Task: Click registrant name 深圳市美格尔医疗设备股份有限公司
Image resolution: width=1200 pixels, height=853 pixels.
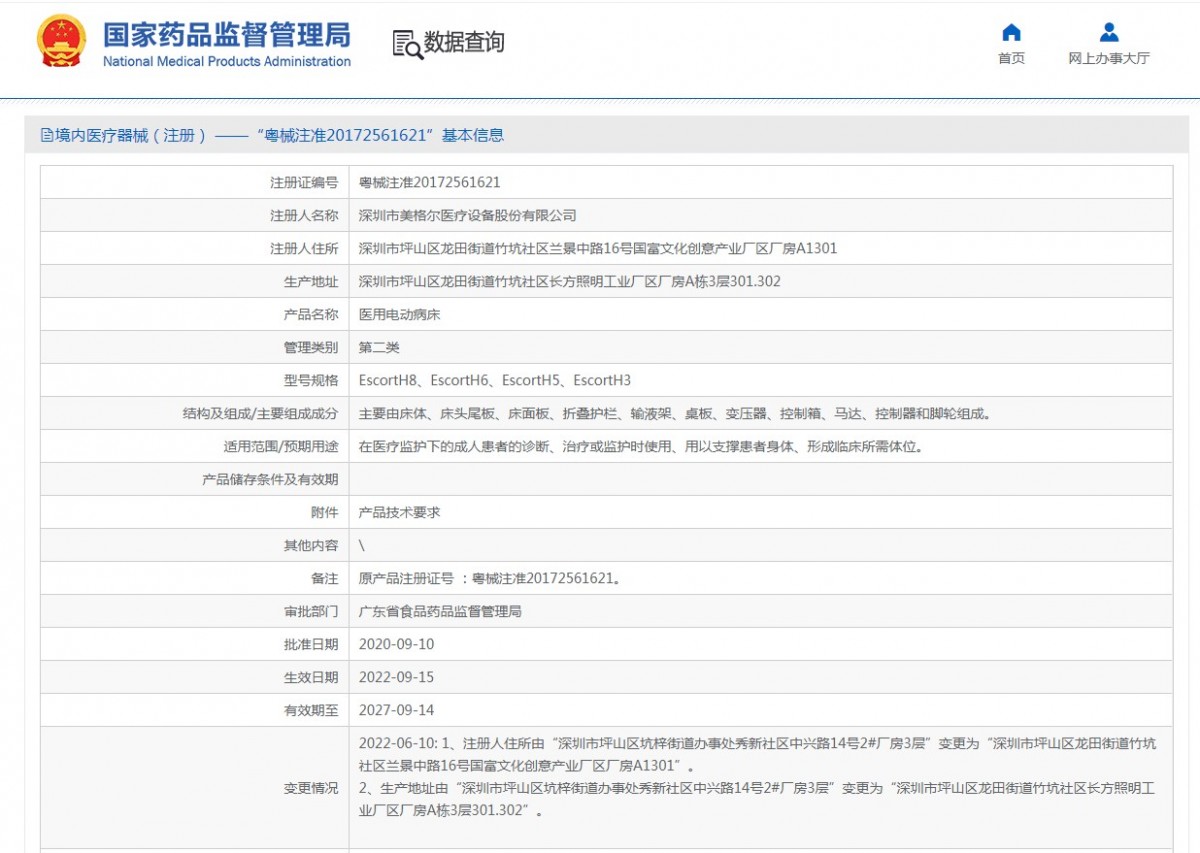Action: click(467, 215)
